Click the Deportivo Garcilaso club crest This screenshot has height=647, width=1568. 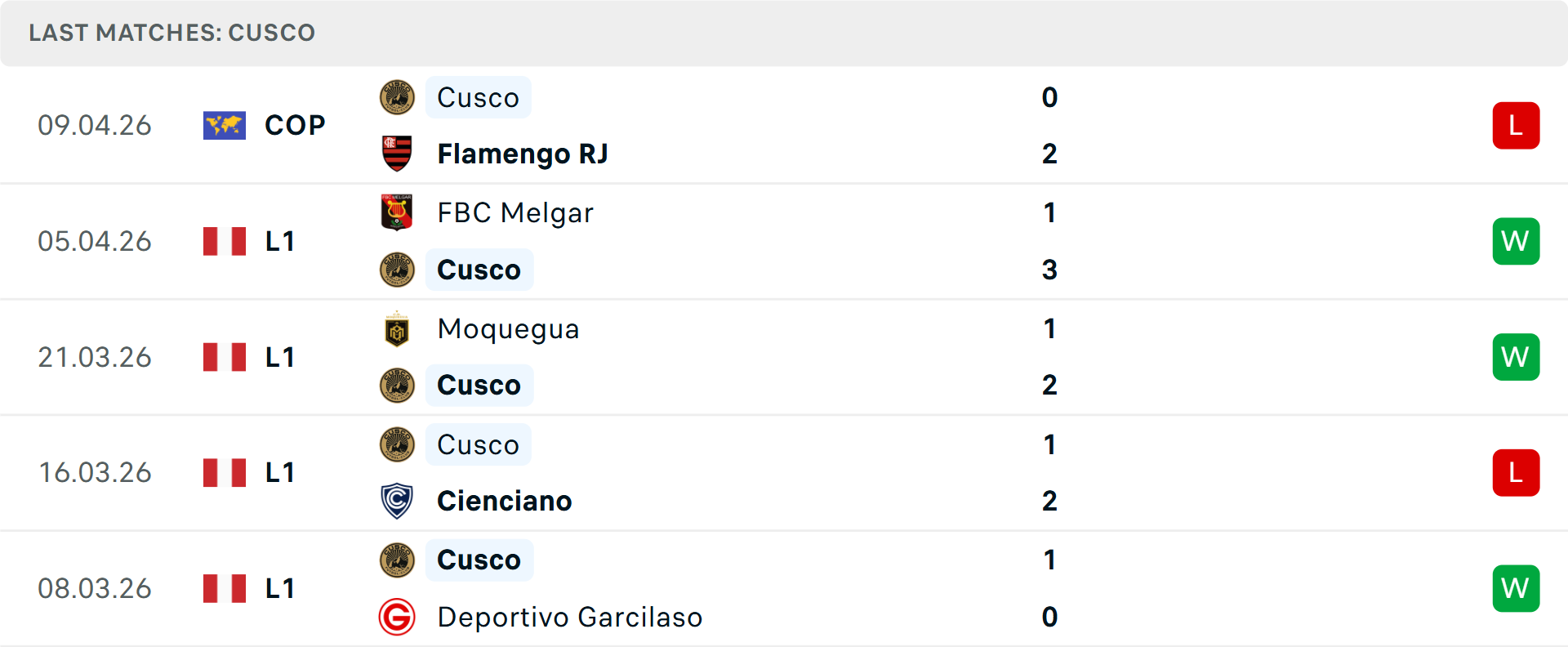pyautogui.click(x=397, y=617)
